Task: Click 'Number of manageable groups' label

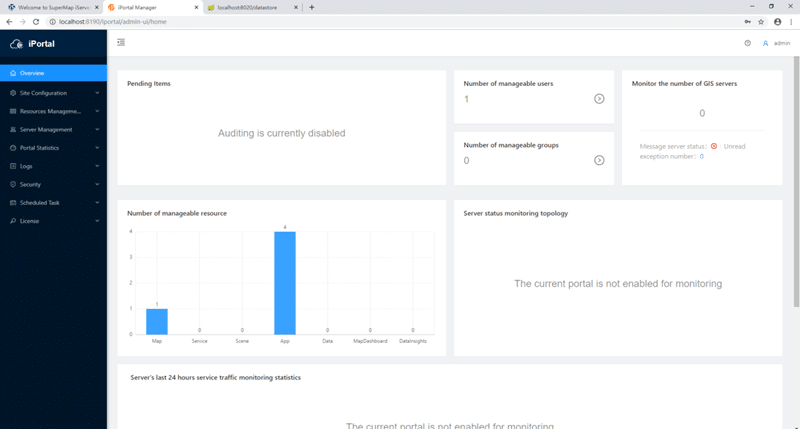Action: 511,145
